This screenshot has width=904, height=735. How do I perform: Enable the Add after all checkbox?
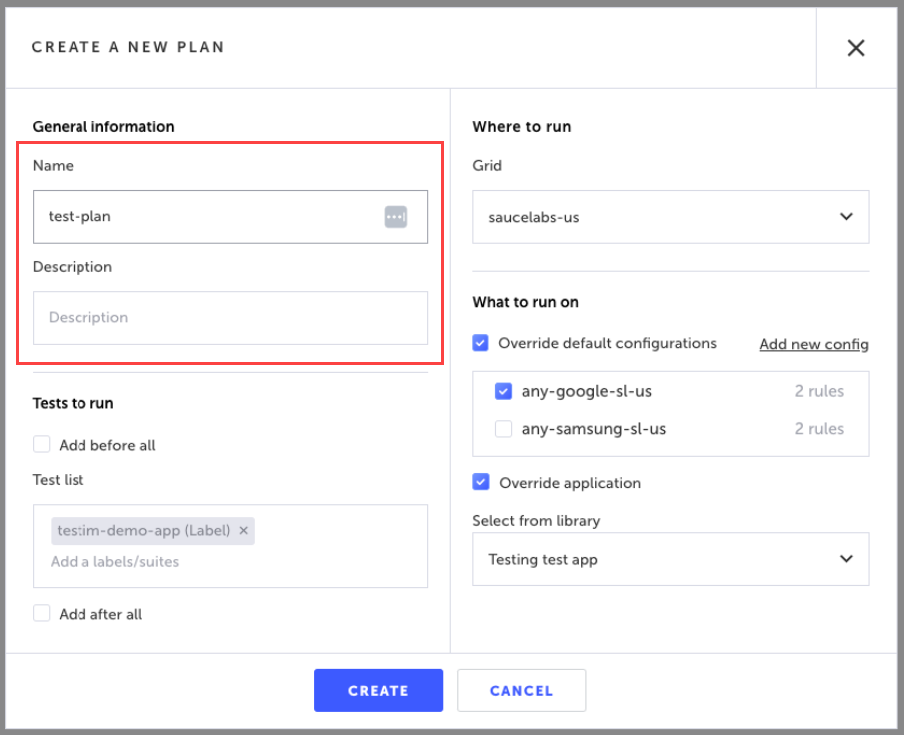coord(42,614)
